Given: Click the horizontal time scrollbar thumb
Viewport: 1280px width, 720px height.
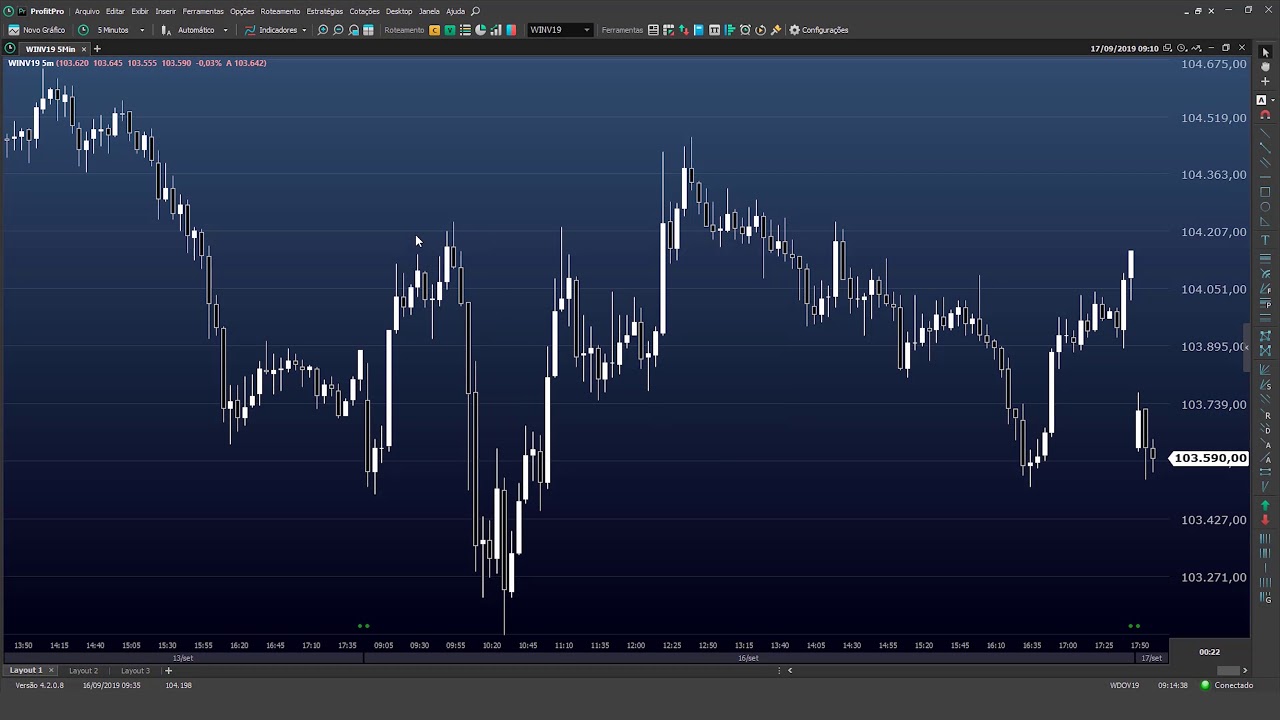Looking at the screenshot, I should [x=1228, y=670].
